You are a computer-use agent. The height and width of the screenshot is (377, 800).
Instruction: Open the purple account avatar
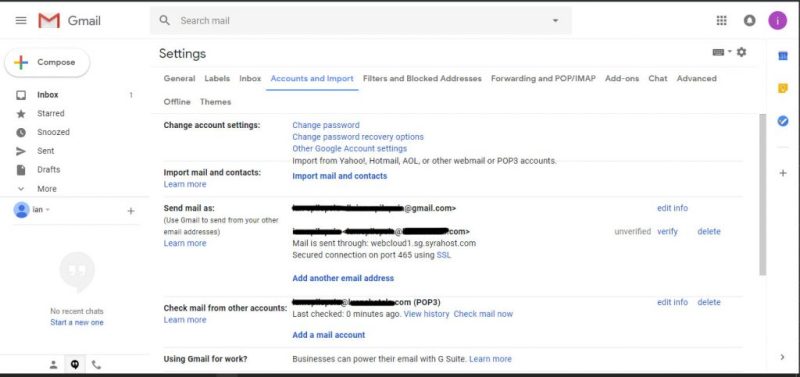click(x=778, y=20)
